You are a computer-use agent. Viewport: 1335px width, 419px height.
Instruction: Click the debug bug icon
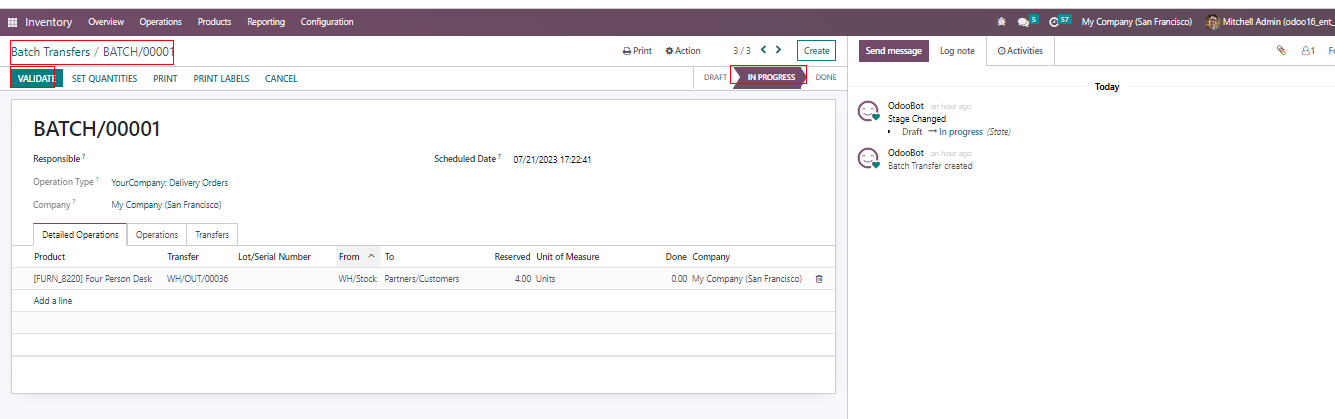(1002, 22)
